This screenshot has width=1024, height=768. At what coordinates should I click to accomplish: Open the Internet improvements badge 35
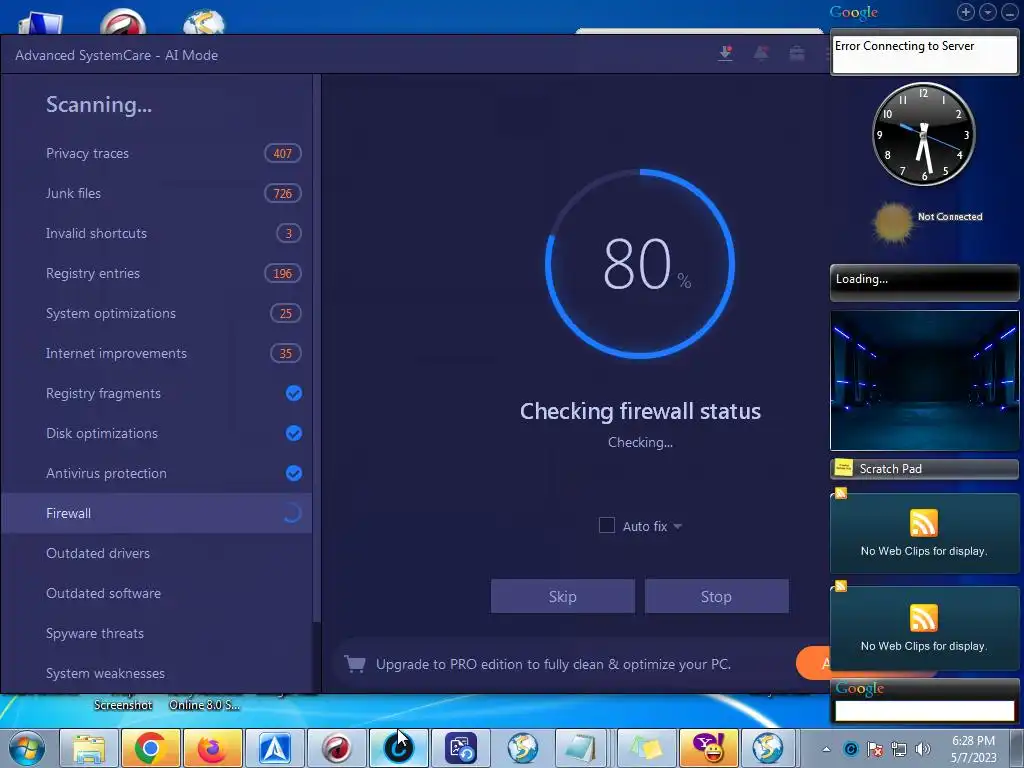[x=286, y=353]
